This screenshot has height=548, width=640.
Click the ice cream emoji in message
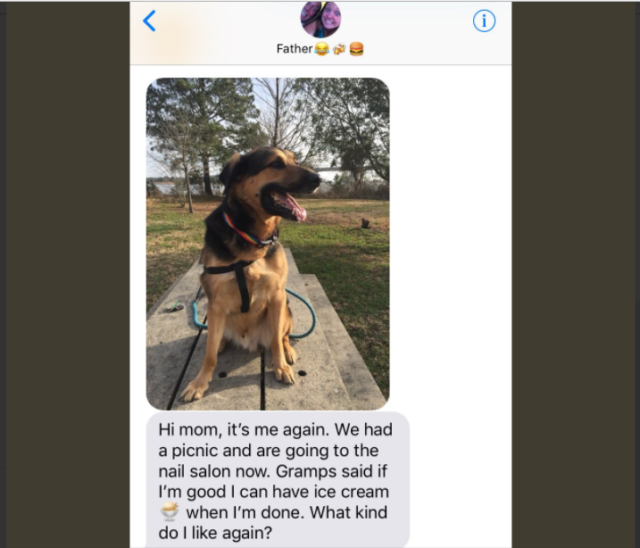click(x=169, y=512)
